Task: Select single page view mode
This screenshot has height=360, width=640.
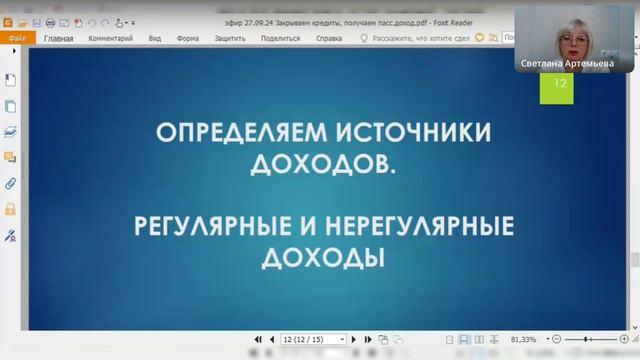Action: coord(449,340)
